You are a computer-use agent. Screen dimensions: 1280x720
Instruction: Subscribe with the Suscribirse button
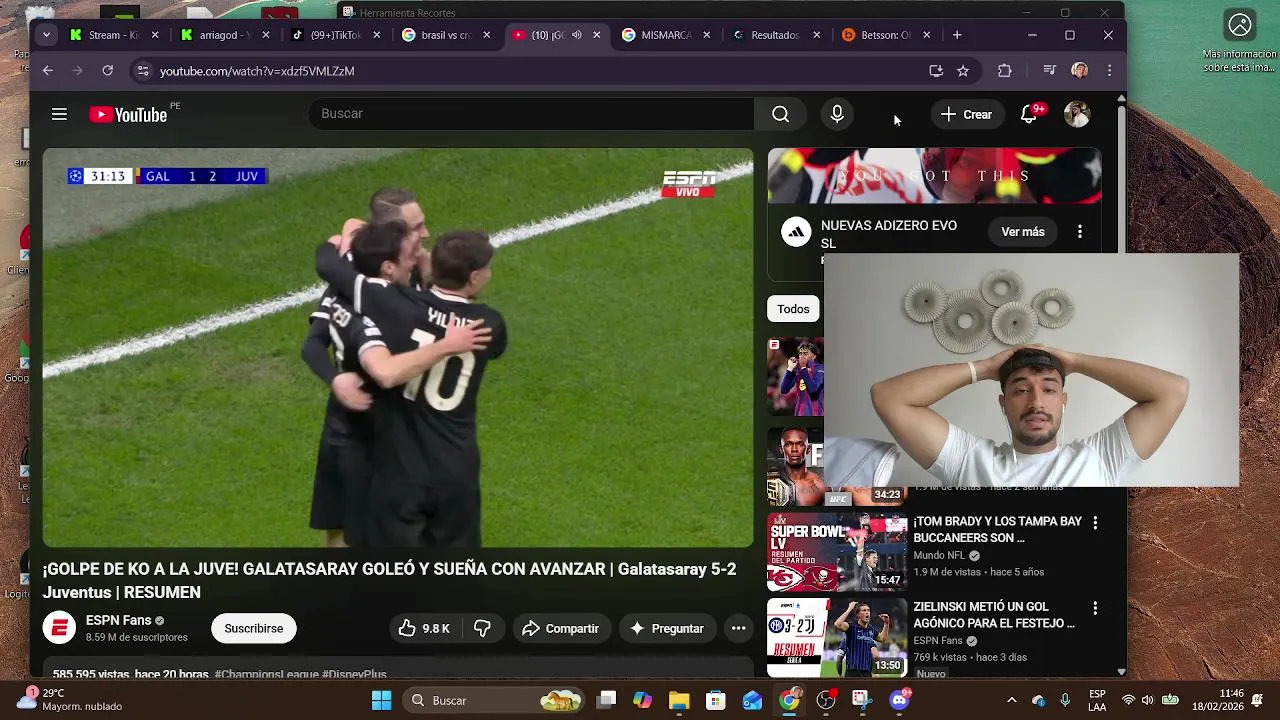click(253, 628)
